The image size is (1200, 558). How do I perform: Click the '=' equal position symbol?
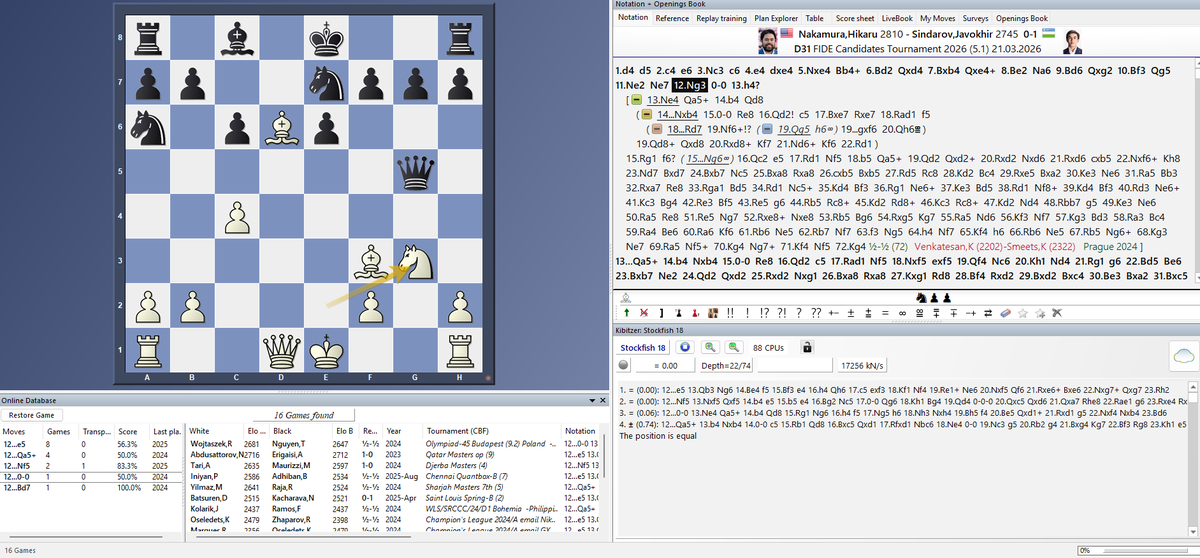tap(885, 312)
